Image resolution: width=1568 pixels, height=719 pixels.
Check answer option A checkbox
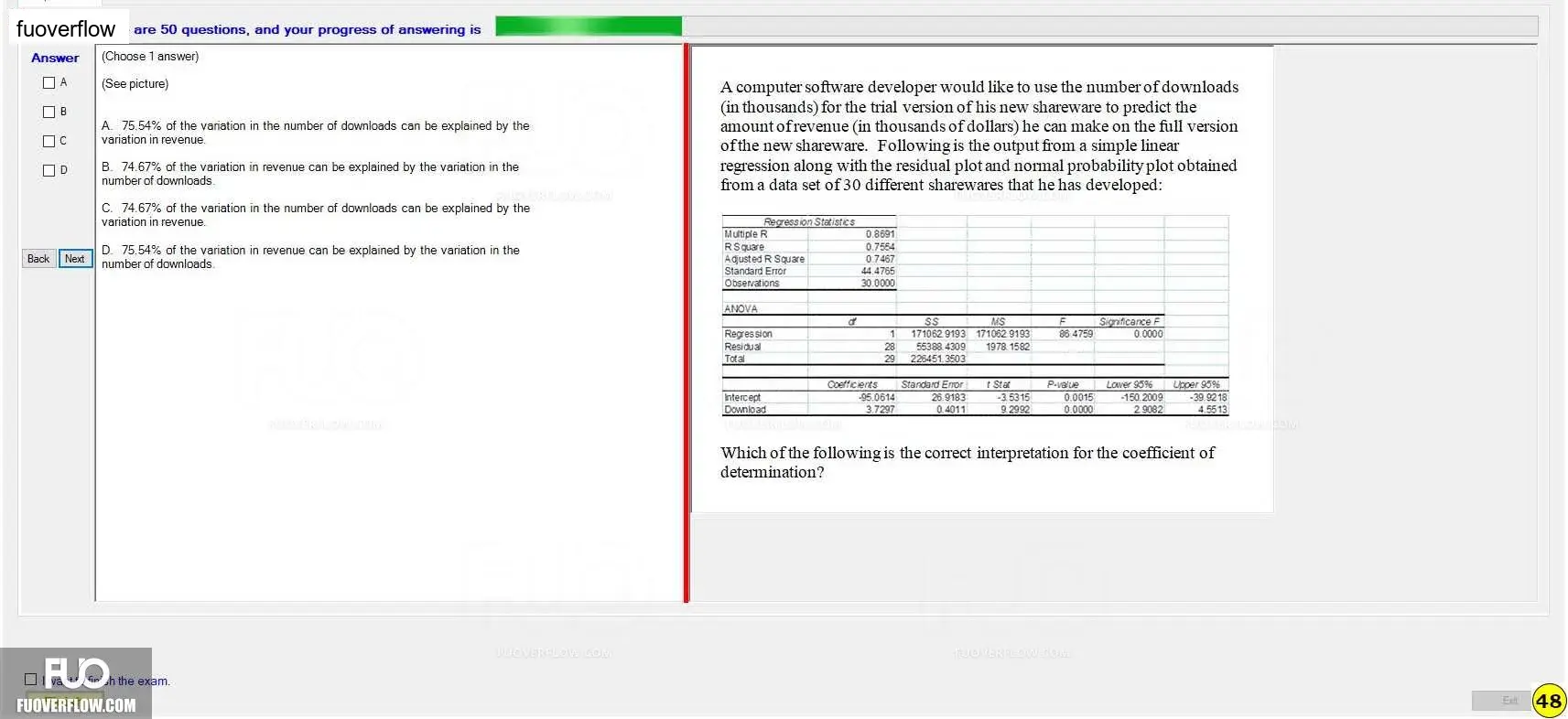point(49,83)
